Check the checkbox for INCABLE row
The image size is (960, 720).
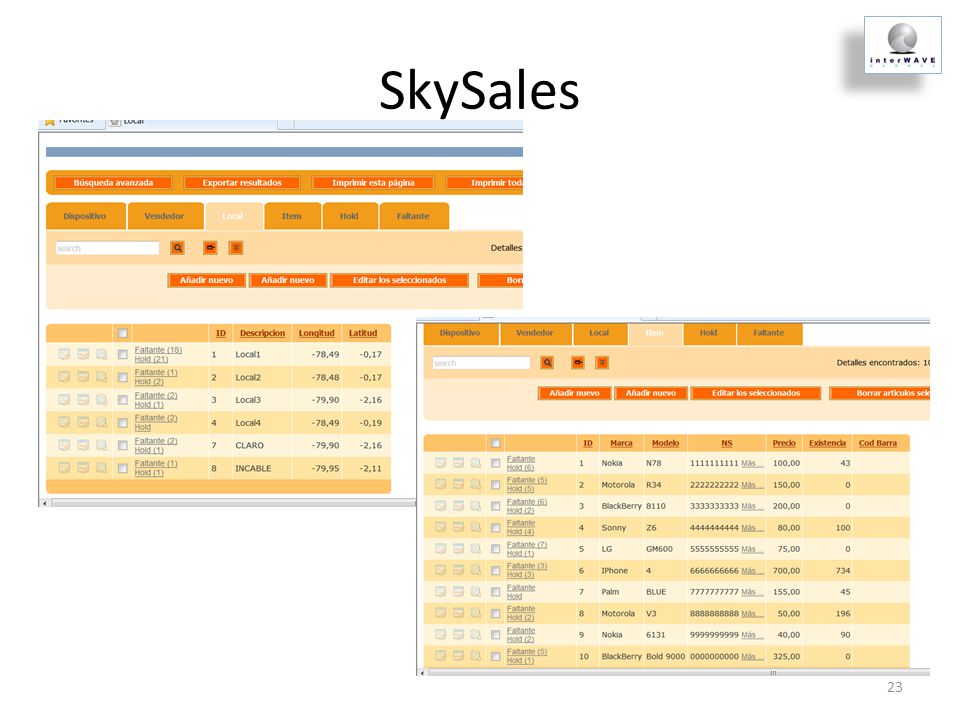click(122, 468)
